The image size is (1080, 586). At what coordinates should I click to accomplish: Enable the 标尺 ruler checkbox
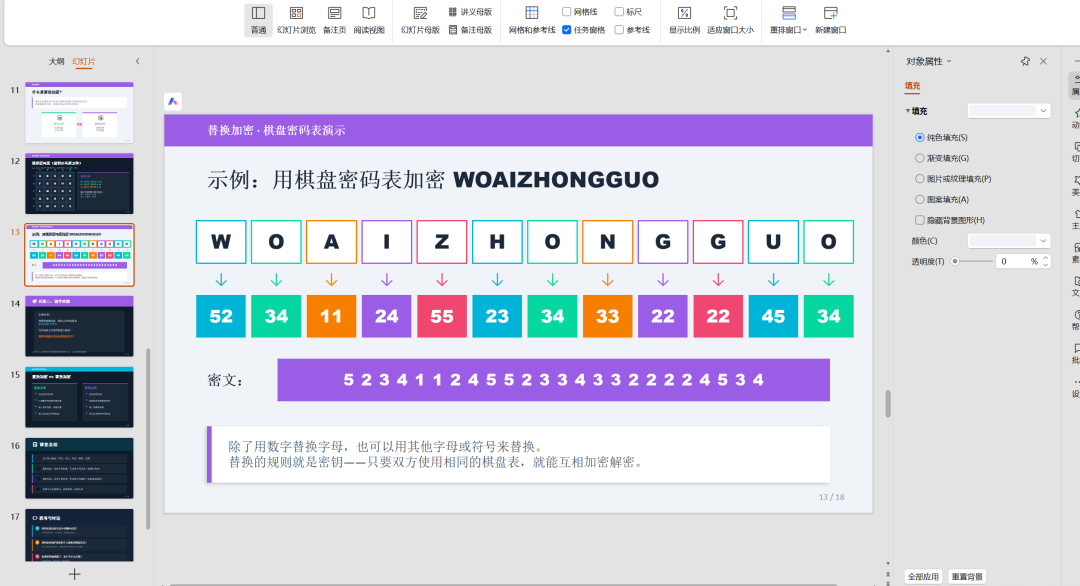[x=619, y=12]
